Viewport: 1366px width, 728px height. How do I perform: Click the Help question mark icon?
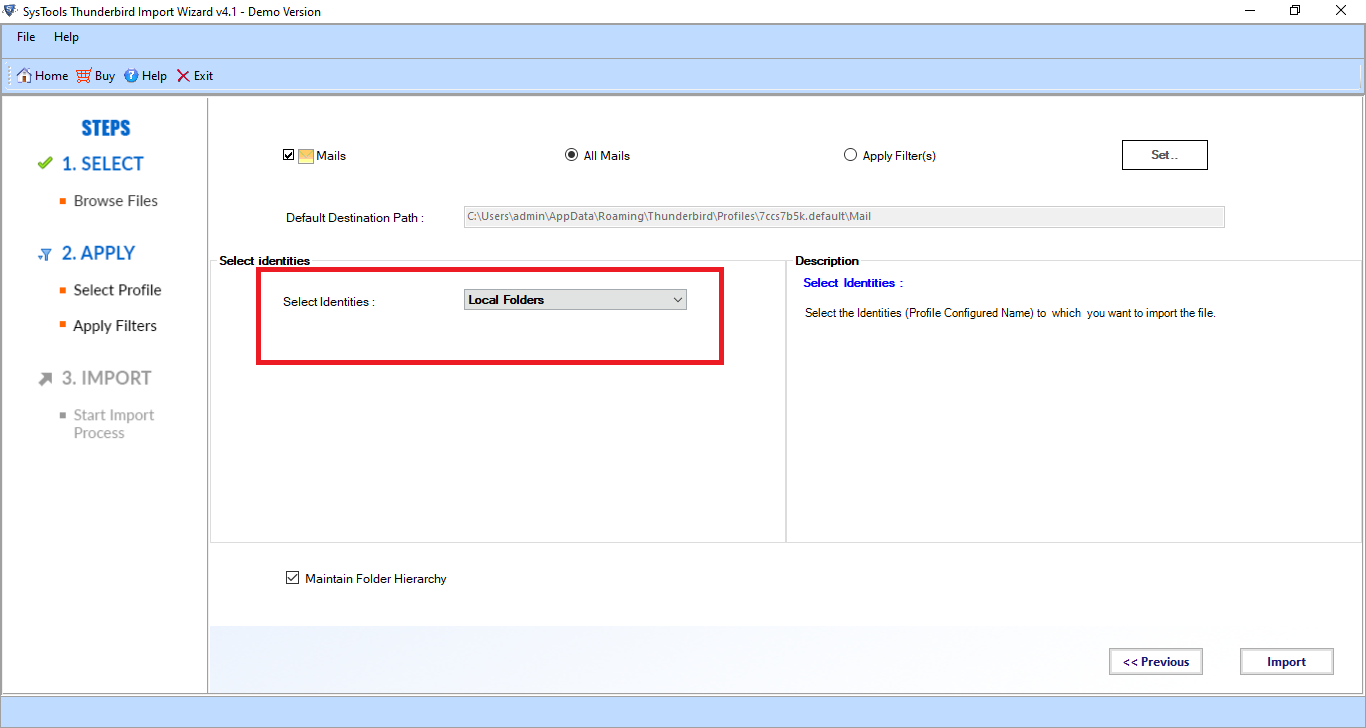[x=131, y=76]
